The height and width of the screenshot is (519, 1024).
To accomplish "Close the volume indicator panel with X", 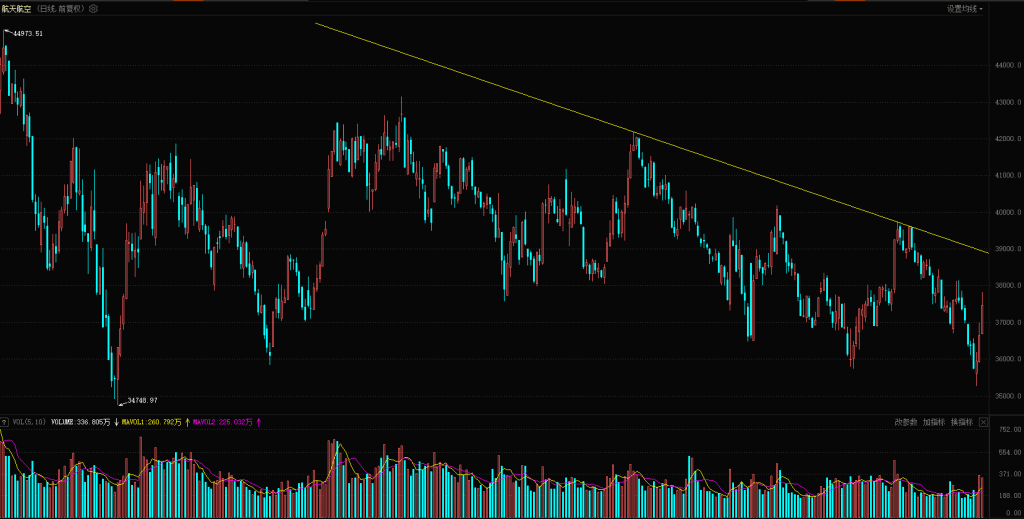I will 983,423.
